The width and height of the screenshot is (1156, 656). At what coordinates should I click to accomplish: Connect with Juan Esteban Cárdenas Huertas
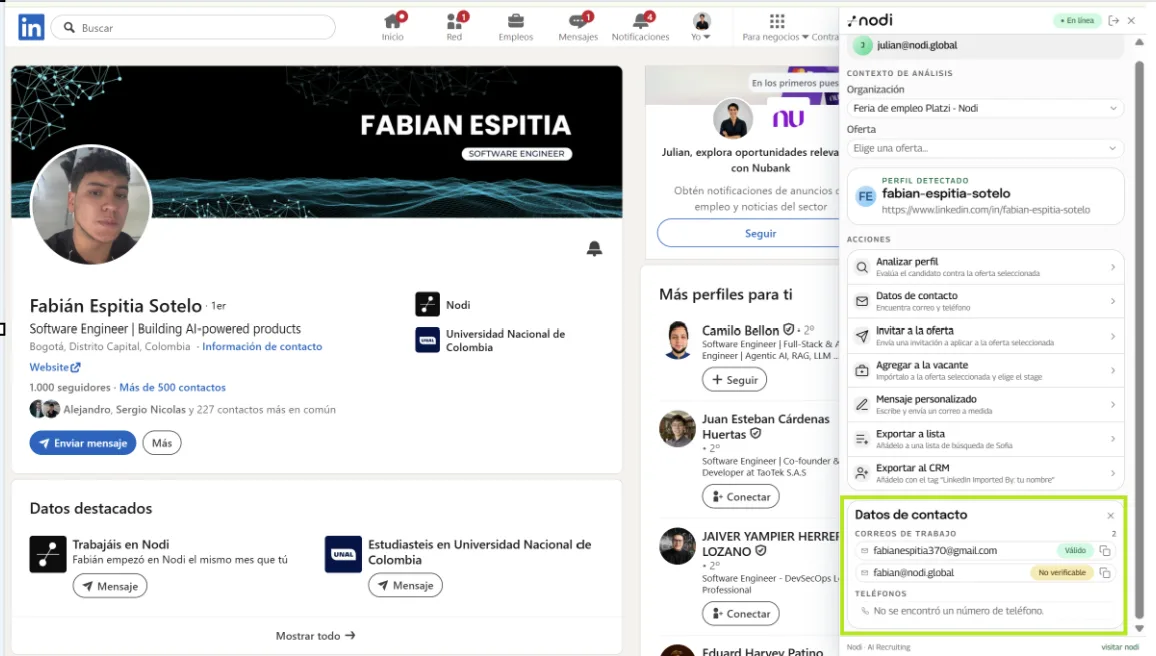pyautogui.click(x=740, y=497)
